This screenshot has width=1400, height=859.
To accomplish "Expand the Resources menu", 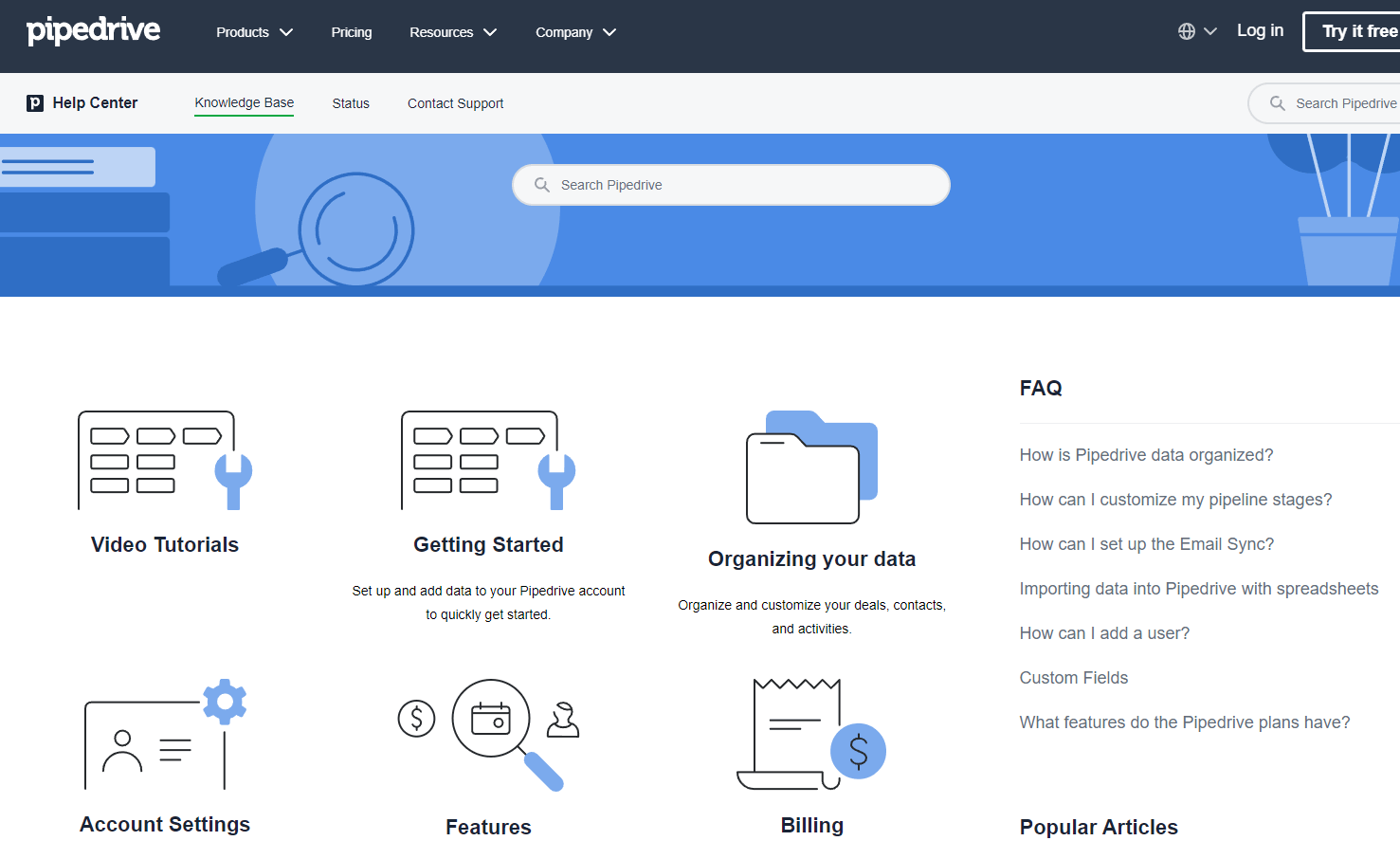I will point(453,32).
